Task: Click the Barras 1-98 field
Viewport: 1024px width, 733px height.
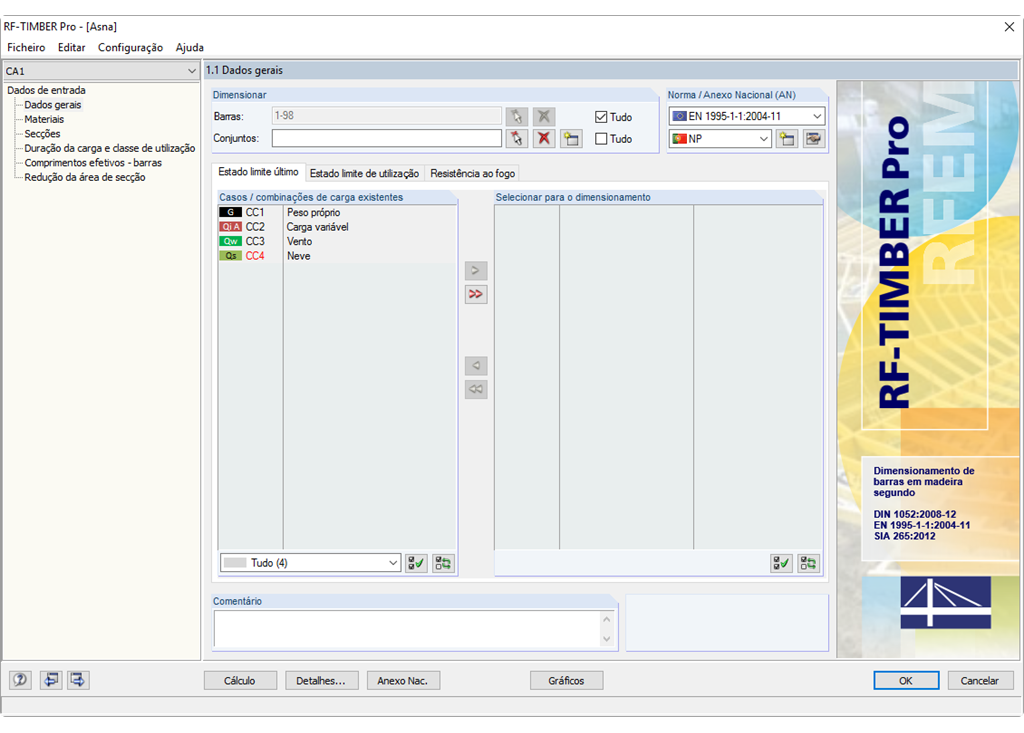Action: coord(387,116)
